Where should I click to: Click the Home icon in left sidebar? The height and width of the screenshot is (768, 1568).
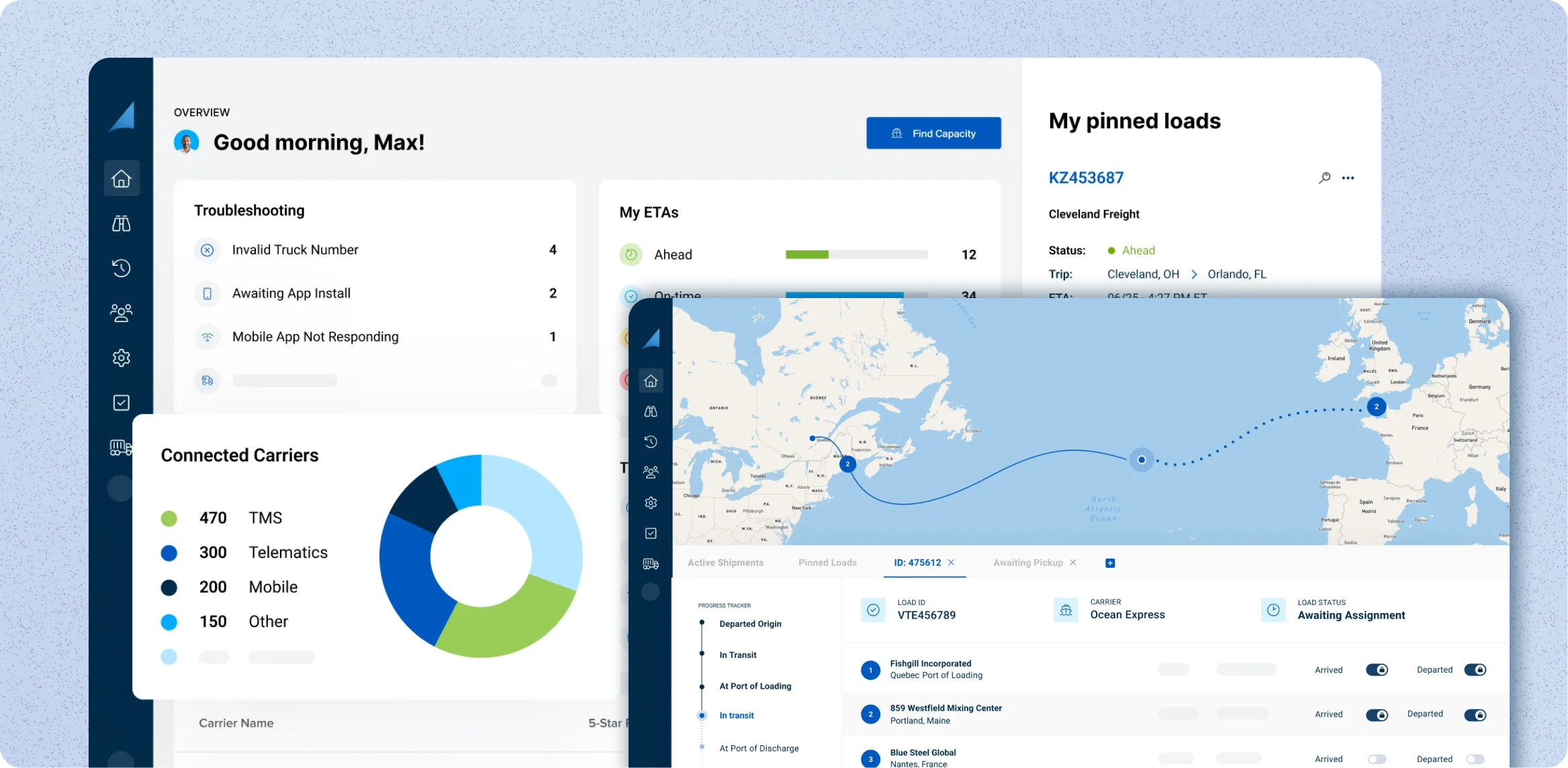pyautogui.click(x=122, y=179)
